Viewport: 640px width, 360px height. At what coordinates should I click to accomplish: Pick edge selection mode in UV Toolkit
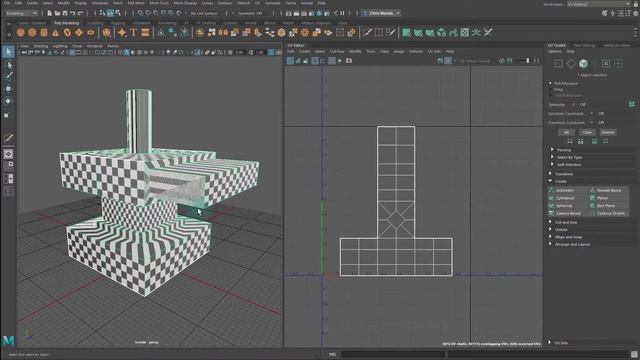tap(571, 64)
